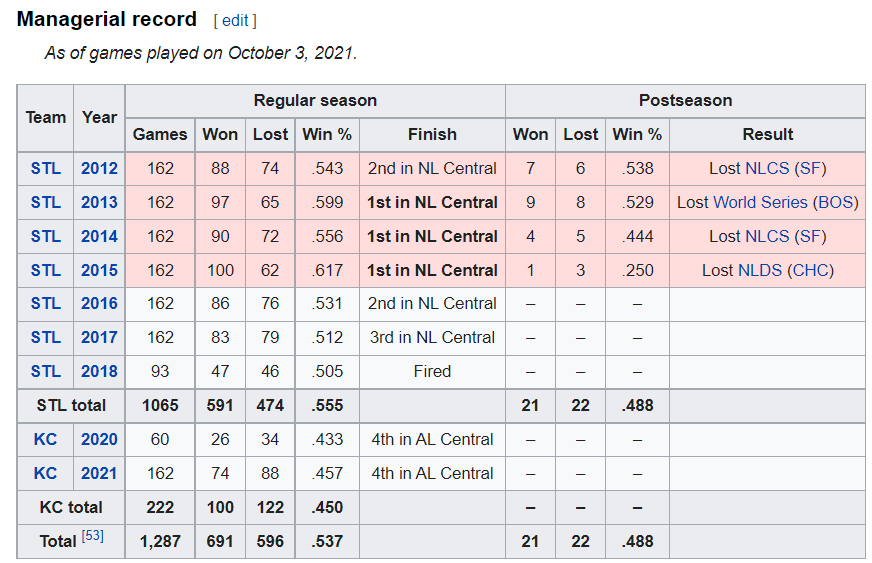872x563 pixels.
Task: Open the 2012 year link
Action: tap(99, 168)
